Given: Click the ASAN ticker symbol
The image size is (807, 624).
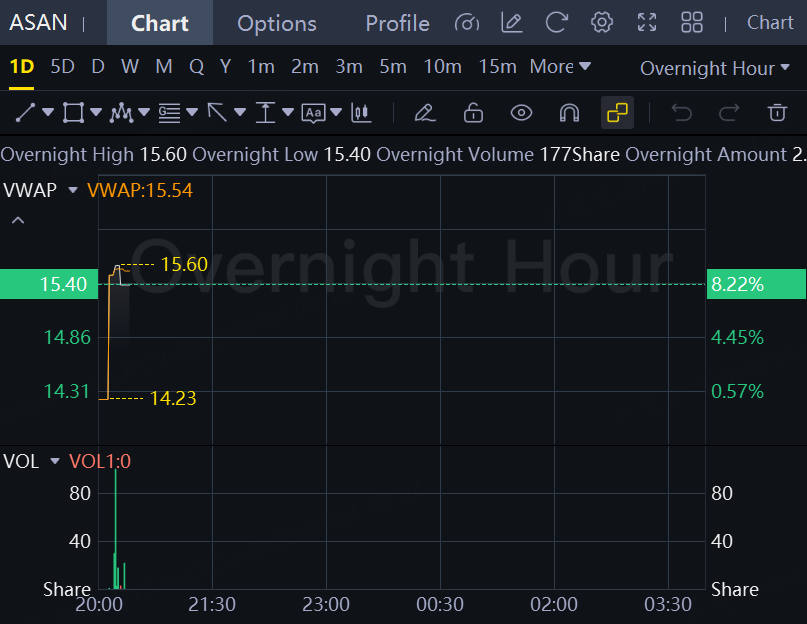Looking at the screenshot, I should [38, 23].
